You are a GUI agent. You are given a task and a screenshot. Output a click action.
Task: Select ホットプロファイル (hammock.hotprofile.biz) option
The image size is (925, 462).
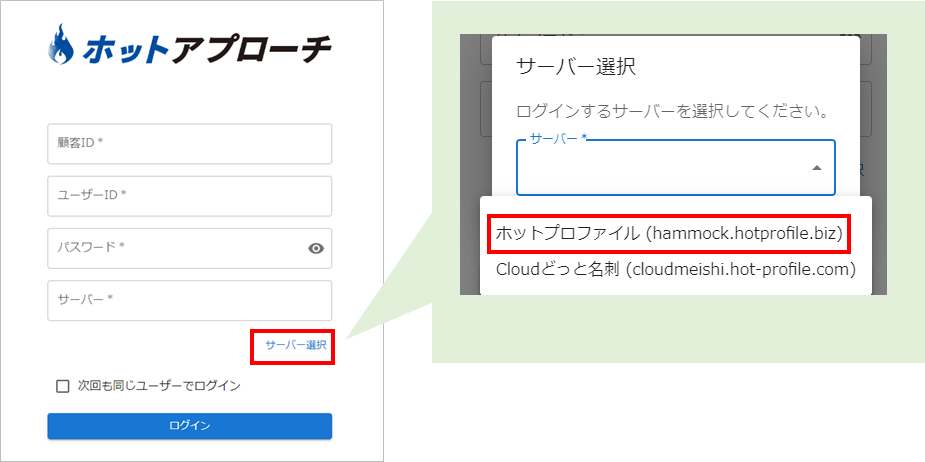669,234
